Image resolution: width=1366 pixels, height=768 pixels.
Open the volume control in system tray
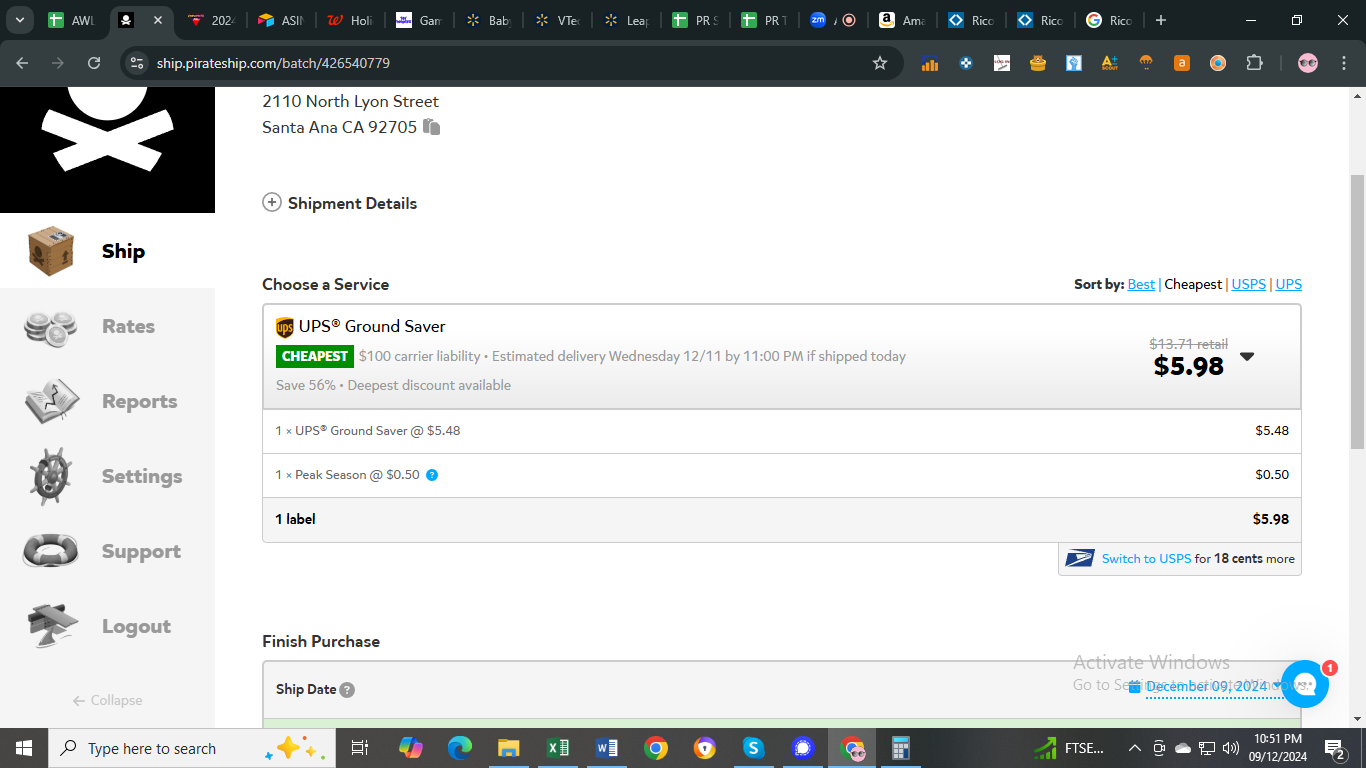tap(1231, 748)
